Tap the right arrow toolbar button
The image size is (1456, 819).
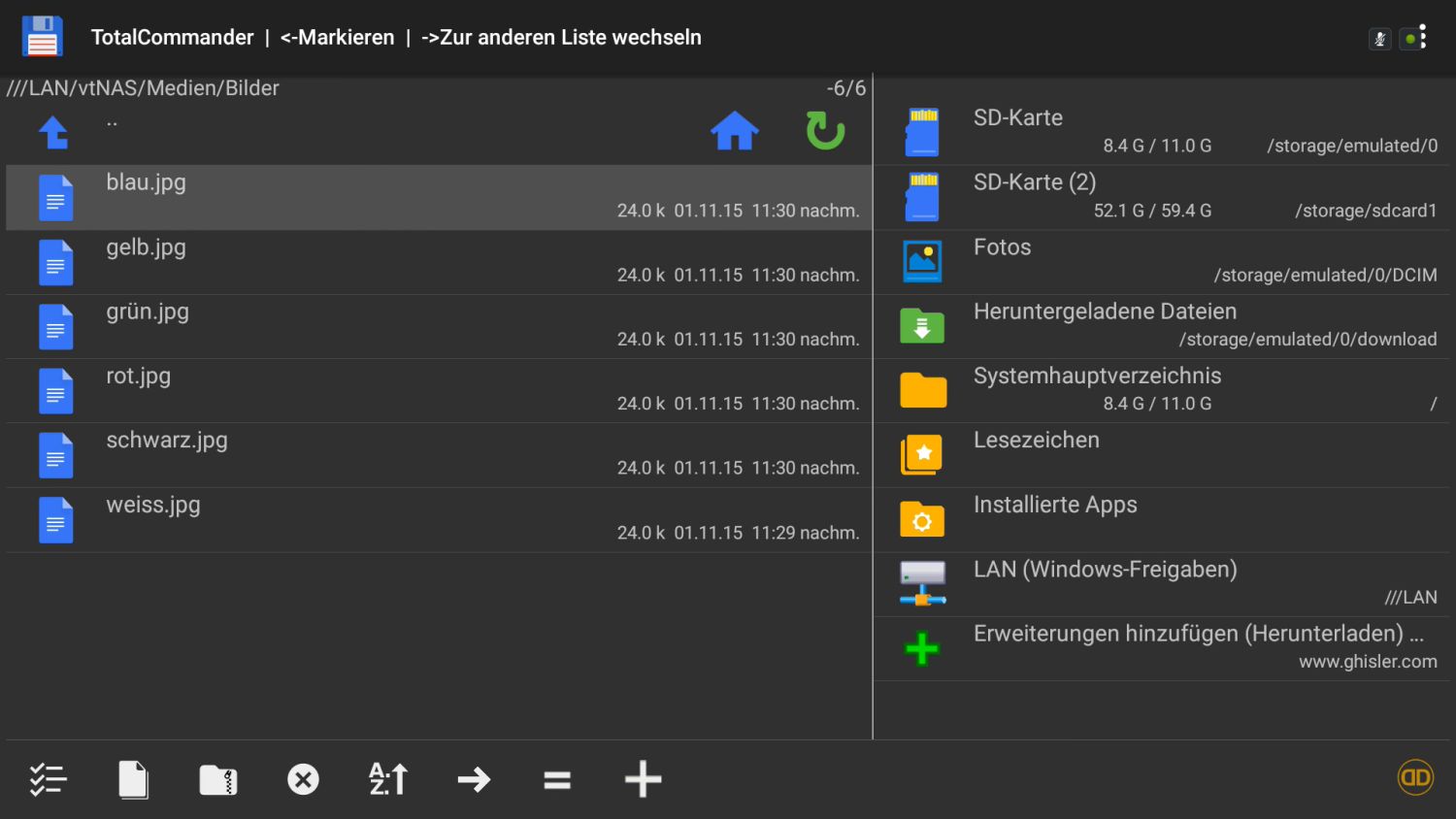474,779
